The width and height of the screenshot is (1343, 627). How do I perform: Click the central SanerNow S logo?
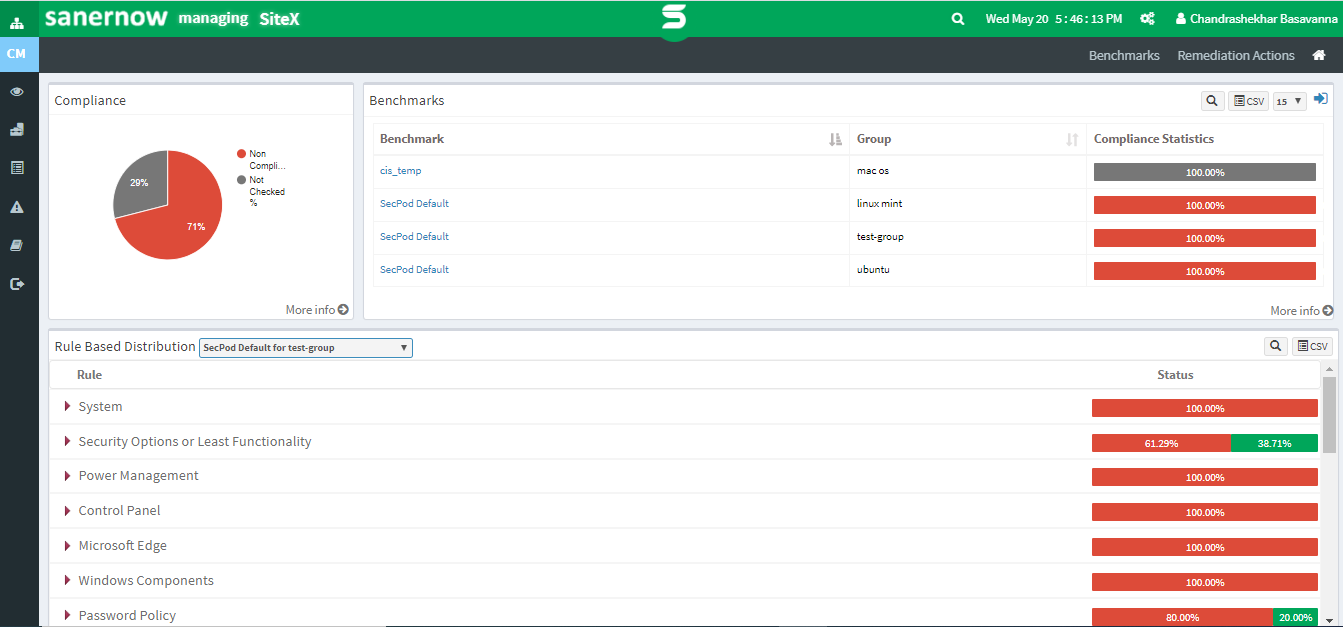(674, 19)
